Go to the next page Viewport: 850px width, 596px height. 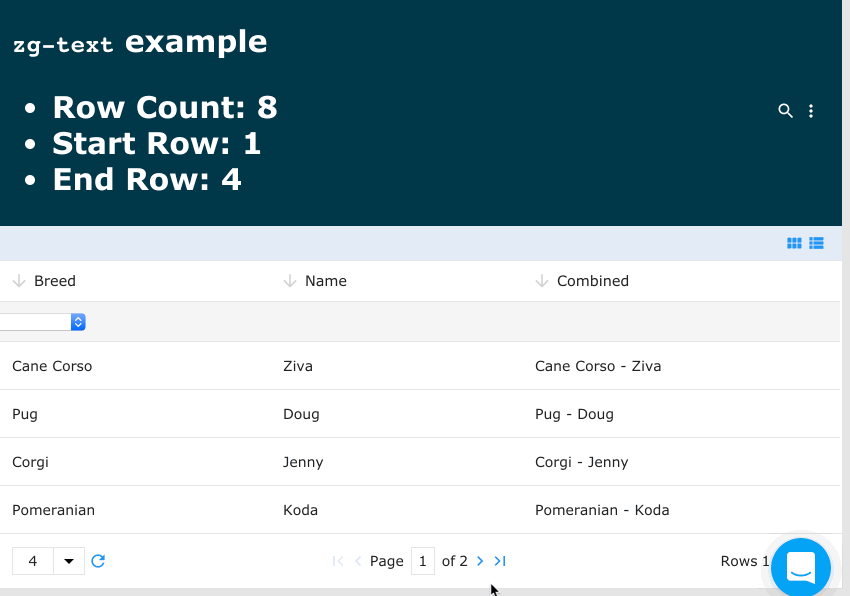click(479, 561)
